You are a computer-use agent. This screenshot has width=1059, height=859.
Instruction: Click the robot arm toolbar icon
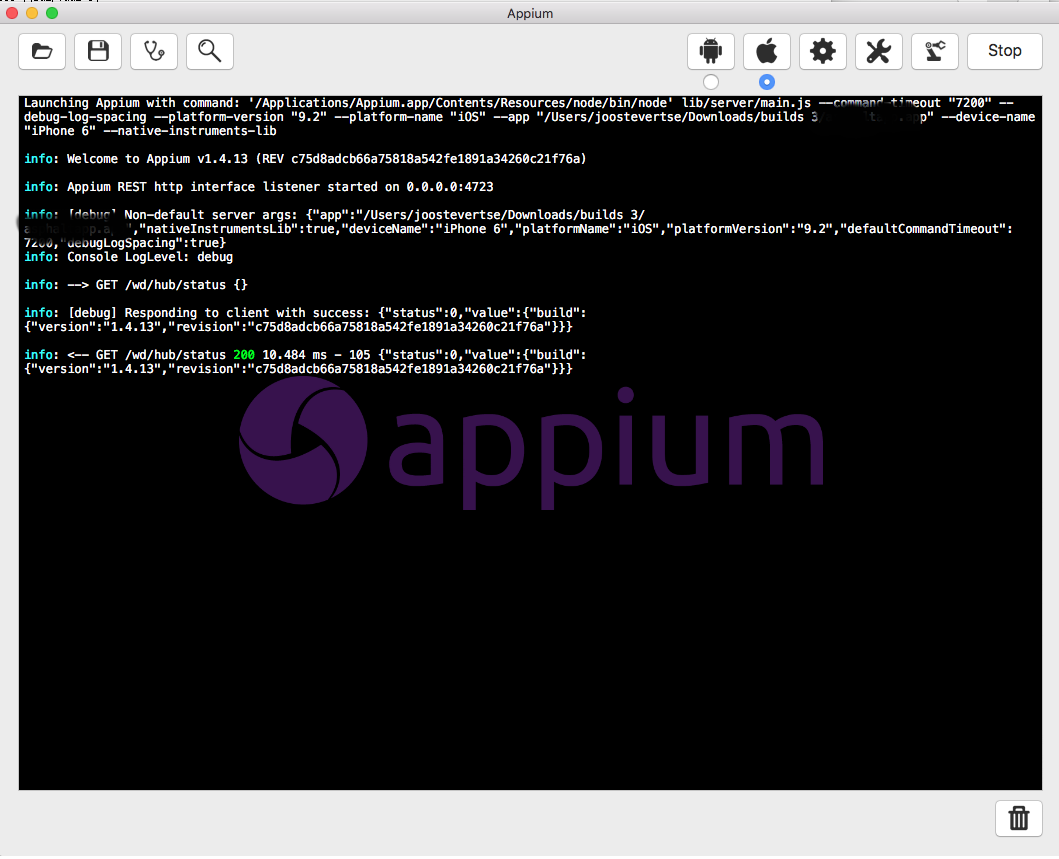click(x=934, y=51)
